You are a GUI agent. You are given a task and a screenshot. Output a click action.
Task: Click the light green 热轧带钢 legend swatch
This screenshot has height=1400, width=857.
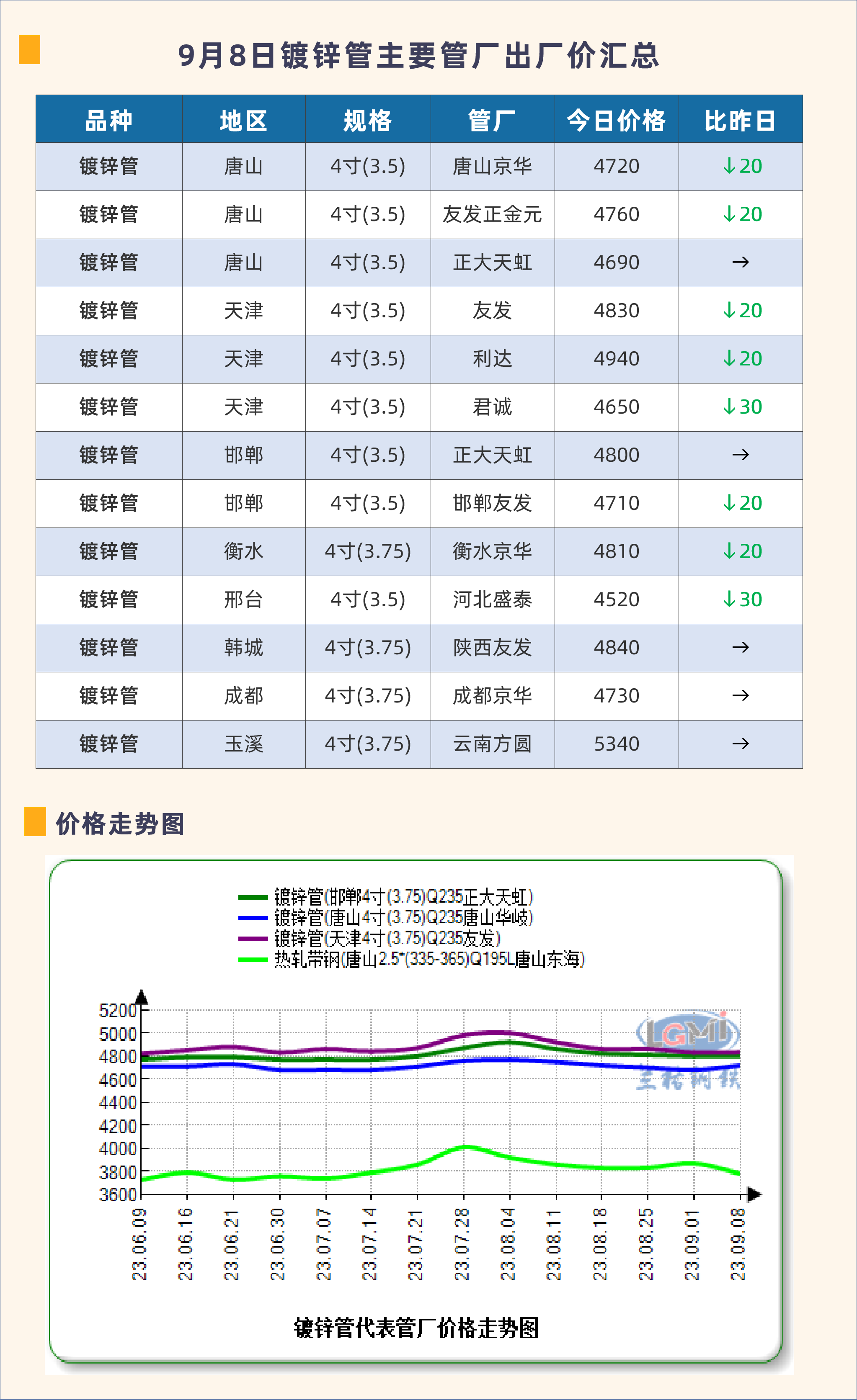click(x=253, y=960)
